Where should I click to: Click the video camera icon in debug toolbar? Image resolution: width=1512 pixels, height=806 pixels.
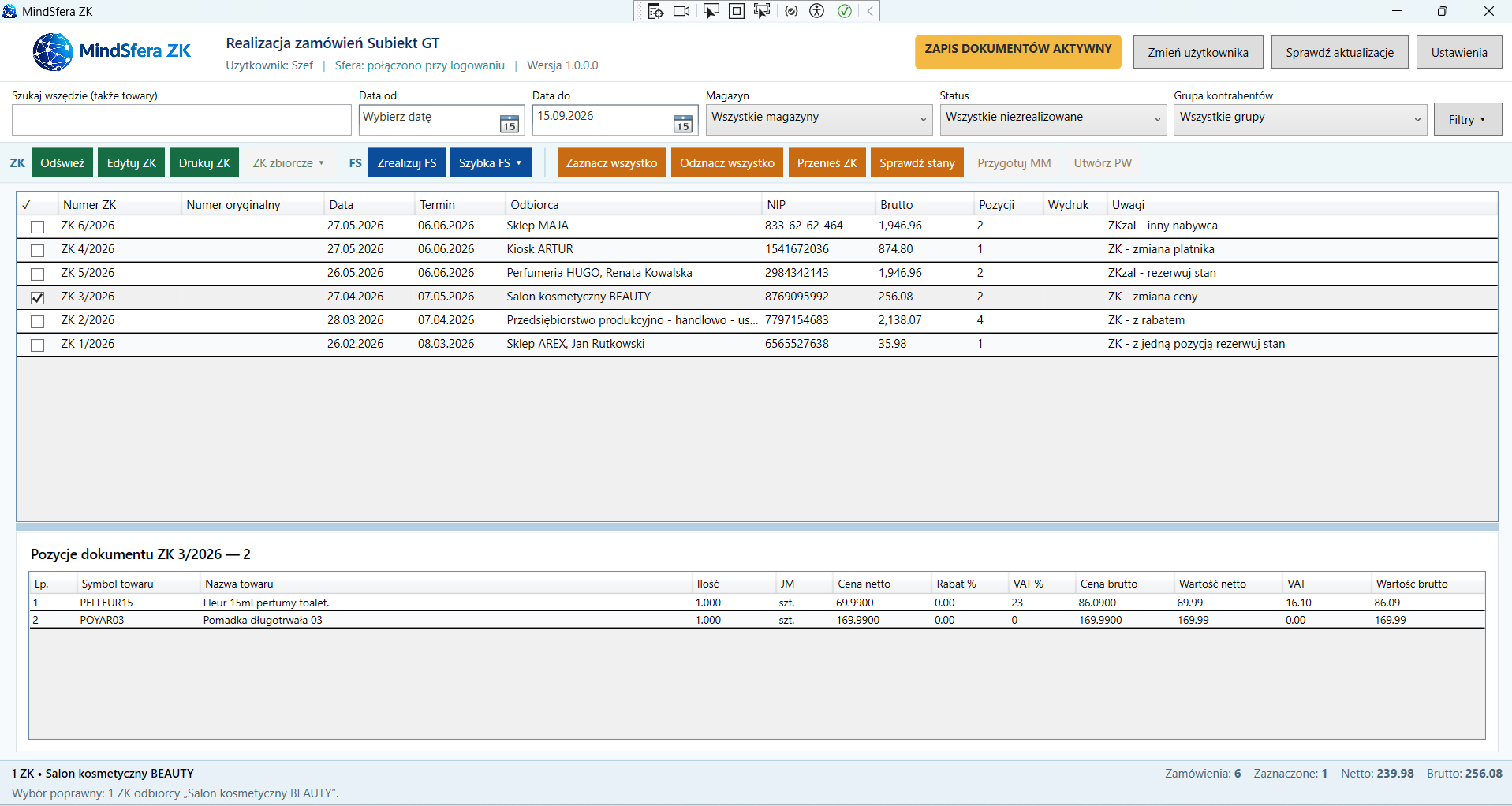[x=681, y=11]
